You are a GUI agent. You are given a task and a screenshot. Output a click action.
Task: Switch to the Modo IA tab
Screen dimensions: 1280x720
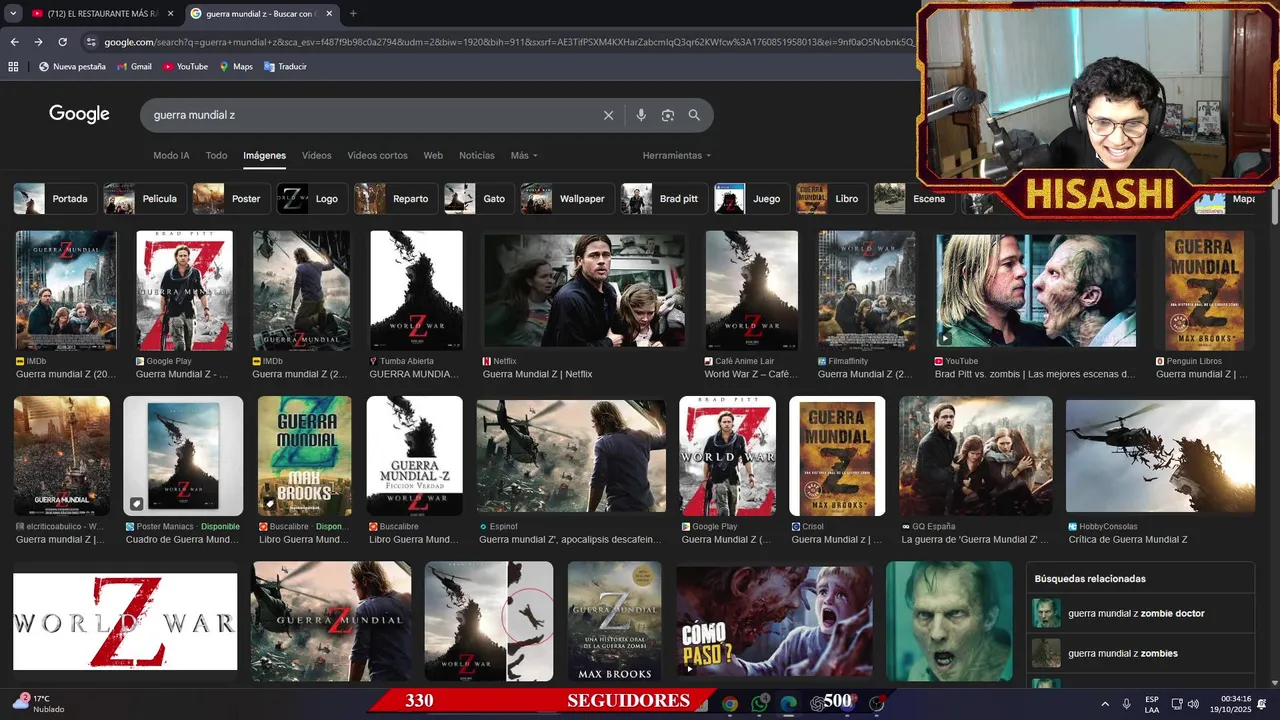coord(171,155)
